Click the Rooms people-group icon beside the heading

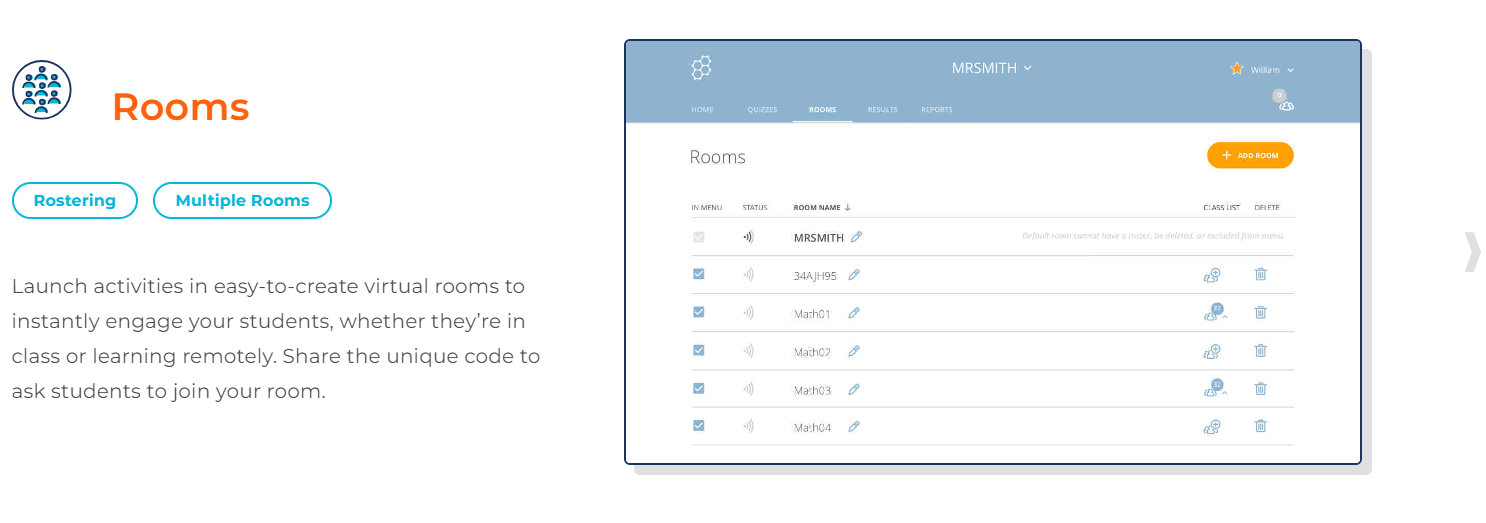(x=42, y=90)
